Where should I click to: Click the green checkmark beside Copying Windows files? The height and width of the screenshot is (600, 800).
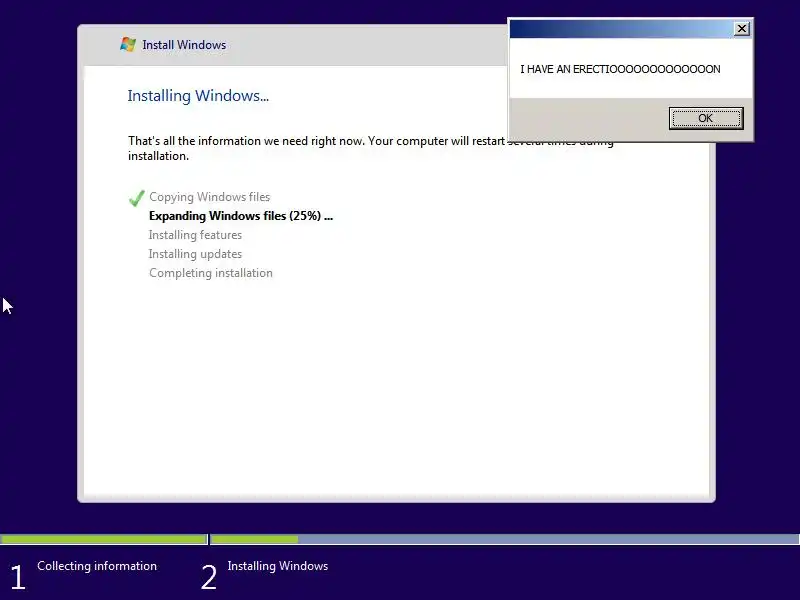136,197
